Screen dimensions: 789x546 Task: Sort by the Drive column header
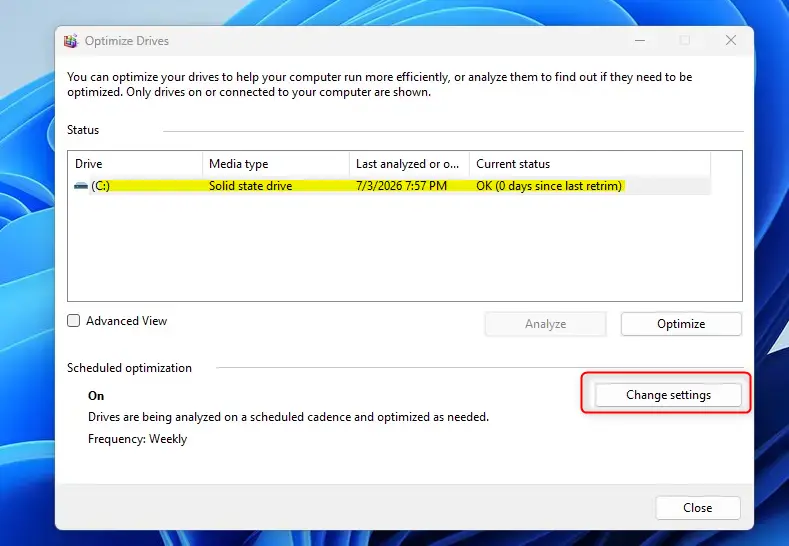(135, 164)
